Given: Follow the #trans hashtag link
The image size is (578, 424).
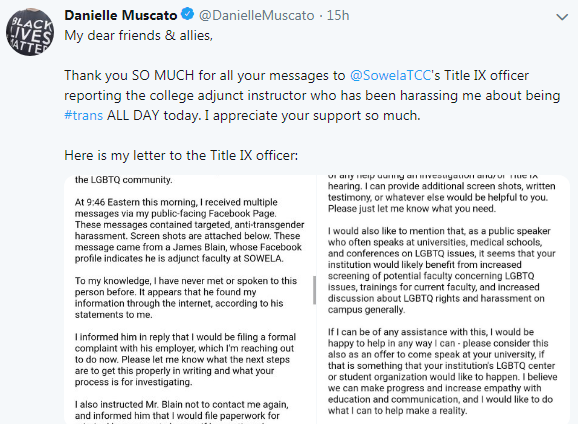Looking at the screenshot, I should click(x=83, y=115).
